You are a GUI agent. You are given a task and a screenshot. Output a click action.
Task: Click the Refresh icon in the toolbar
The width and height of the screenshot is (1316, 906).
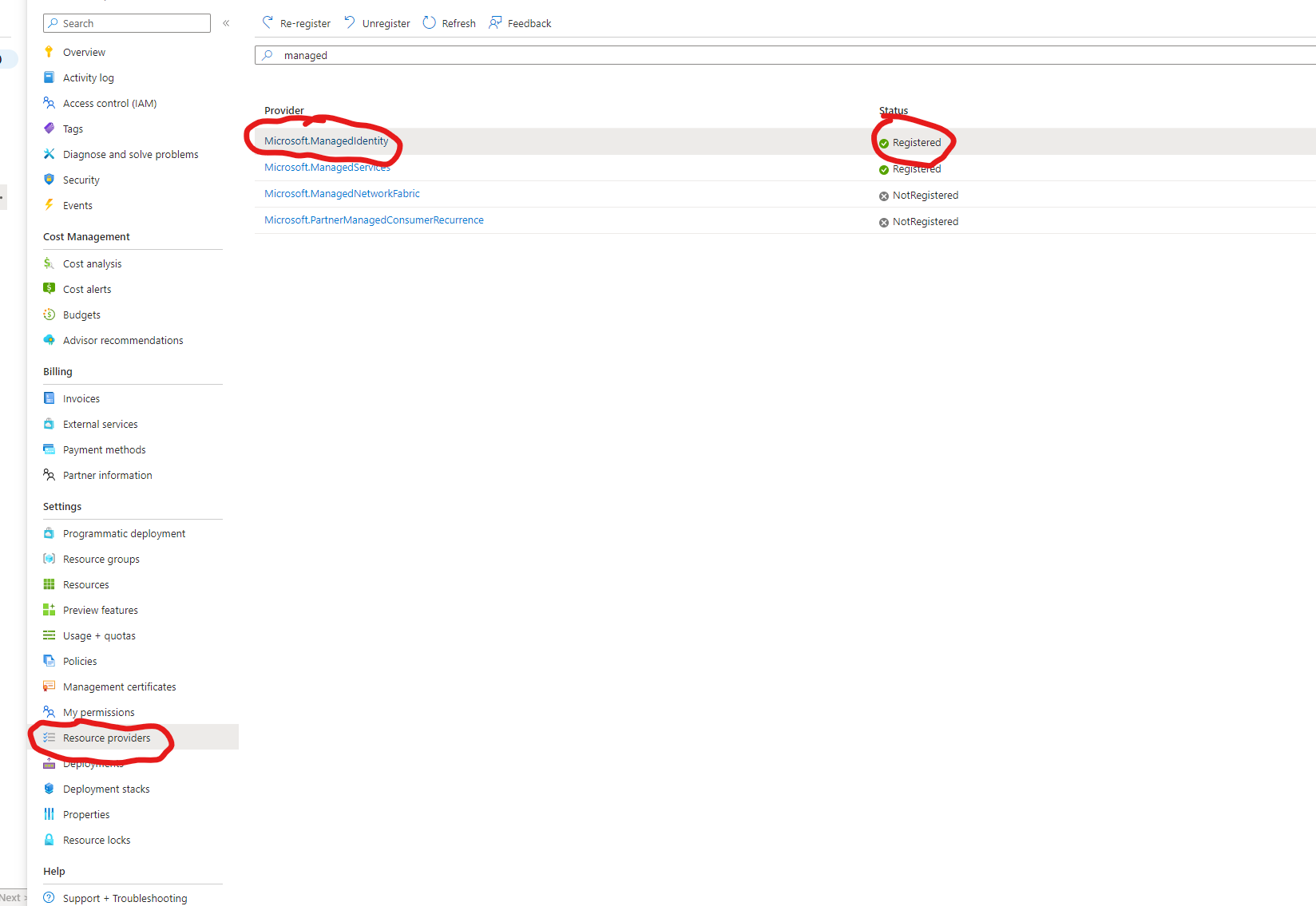point(430,22)
